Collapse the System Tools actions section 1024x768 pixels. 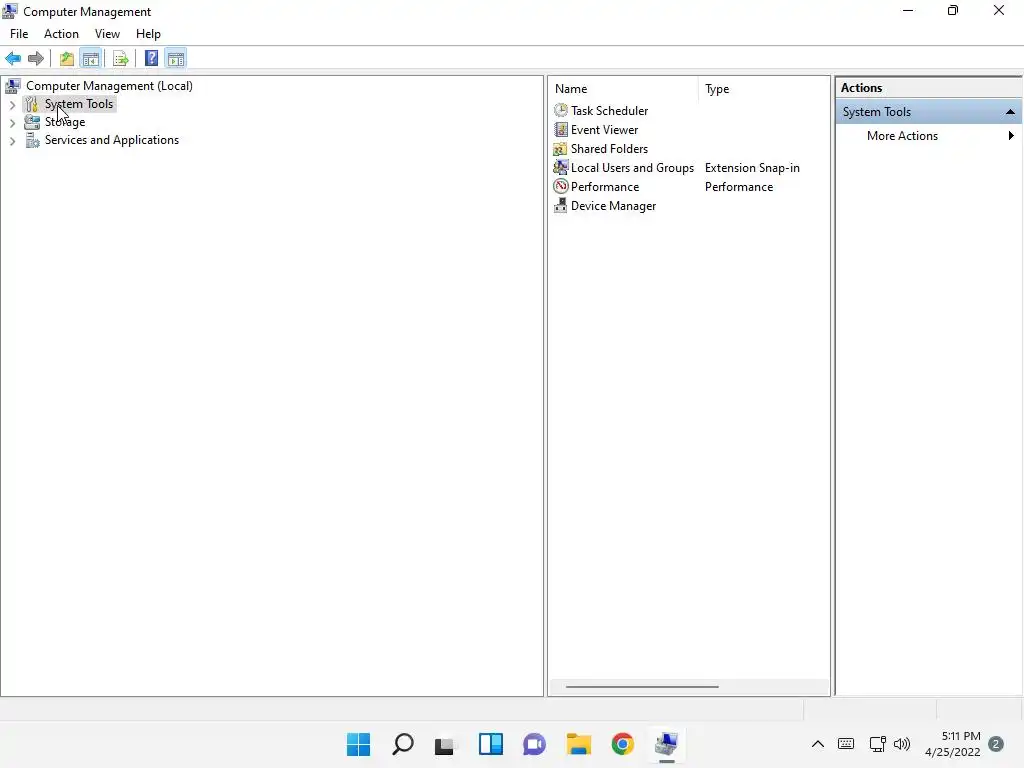coord(1010,112)
